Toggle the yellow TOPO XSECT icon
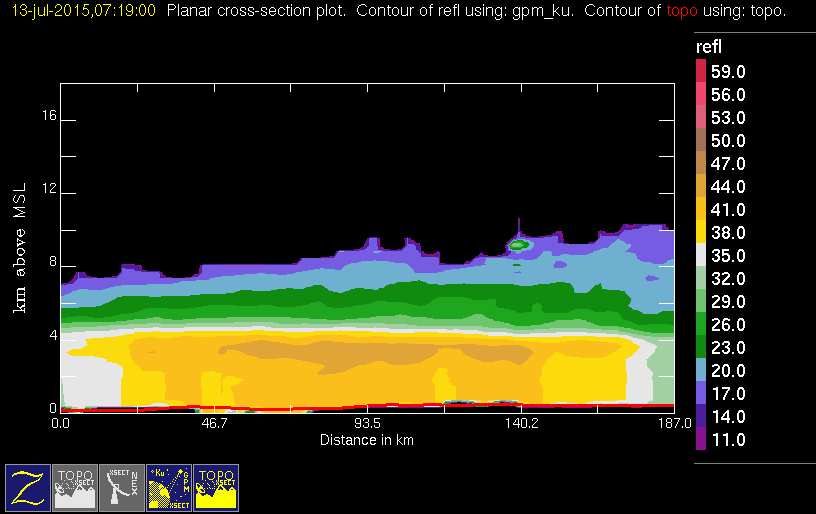816x514 pixels. 216,487
